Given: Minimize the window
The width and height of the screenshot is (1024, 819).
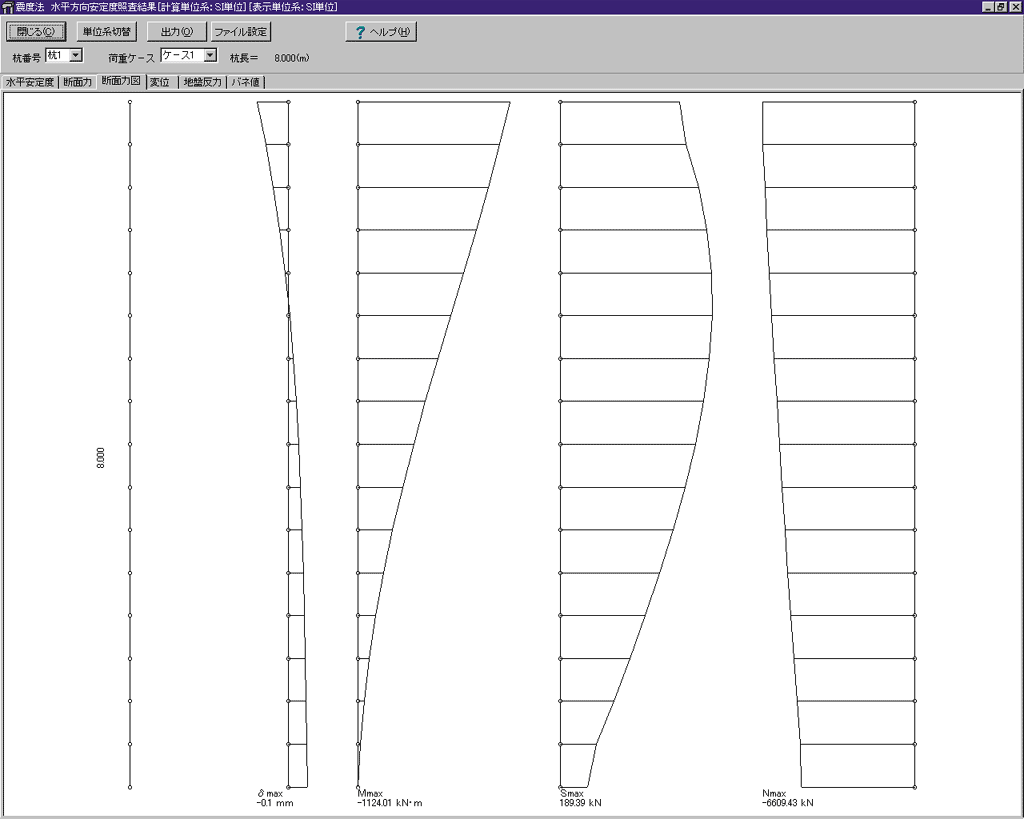Looking at the screenshot, I should coord(988,7).
